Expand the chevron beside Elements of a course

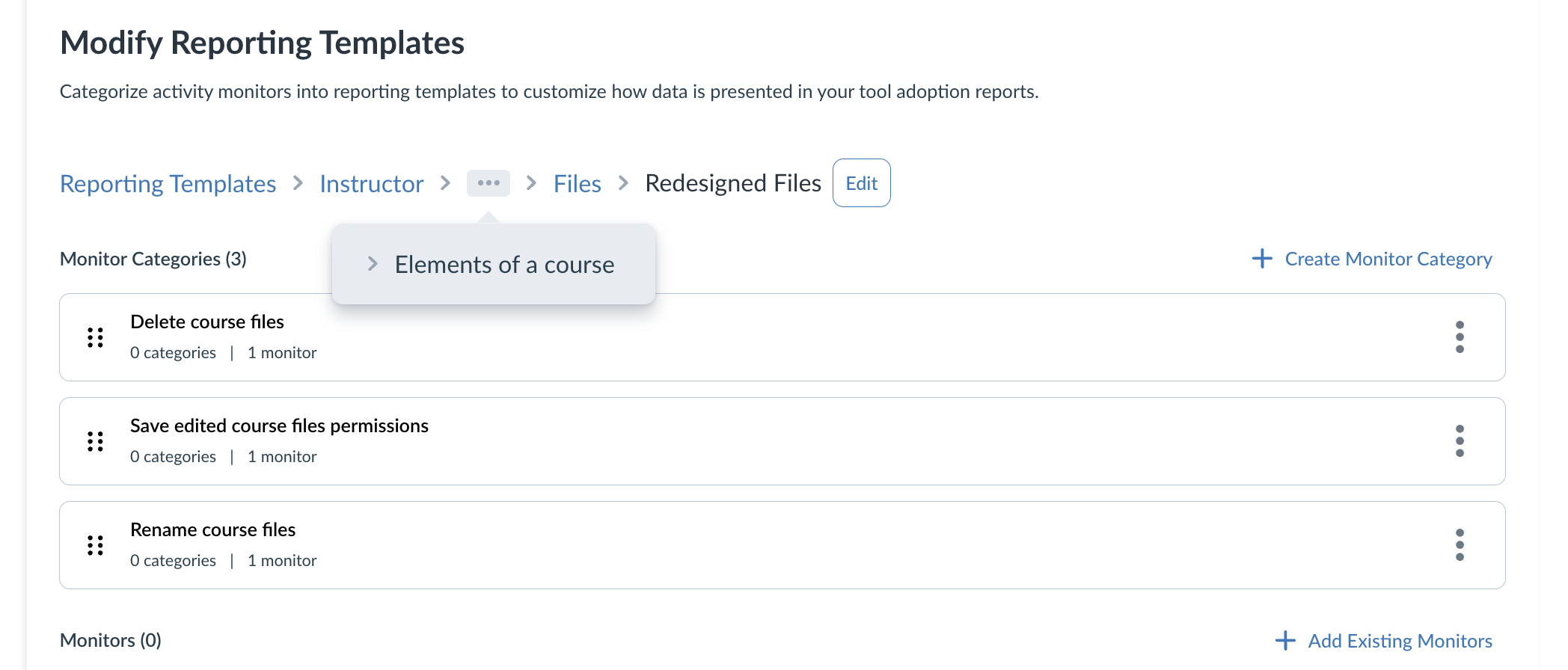372,263
